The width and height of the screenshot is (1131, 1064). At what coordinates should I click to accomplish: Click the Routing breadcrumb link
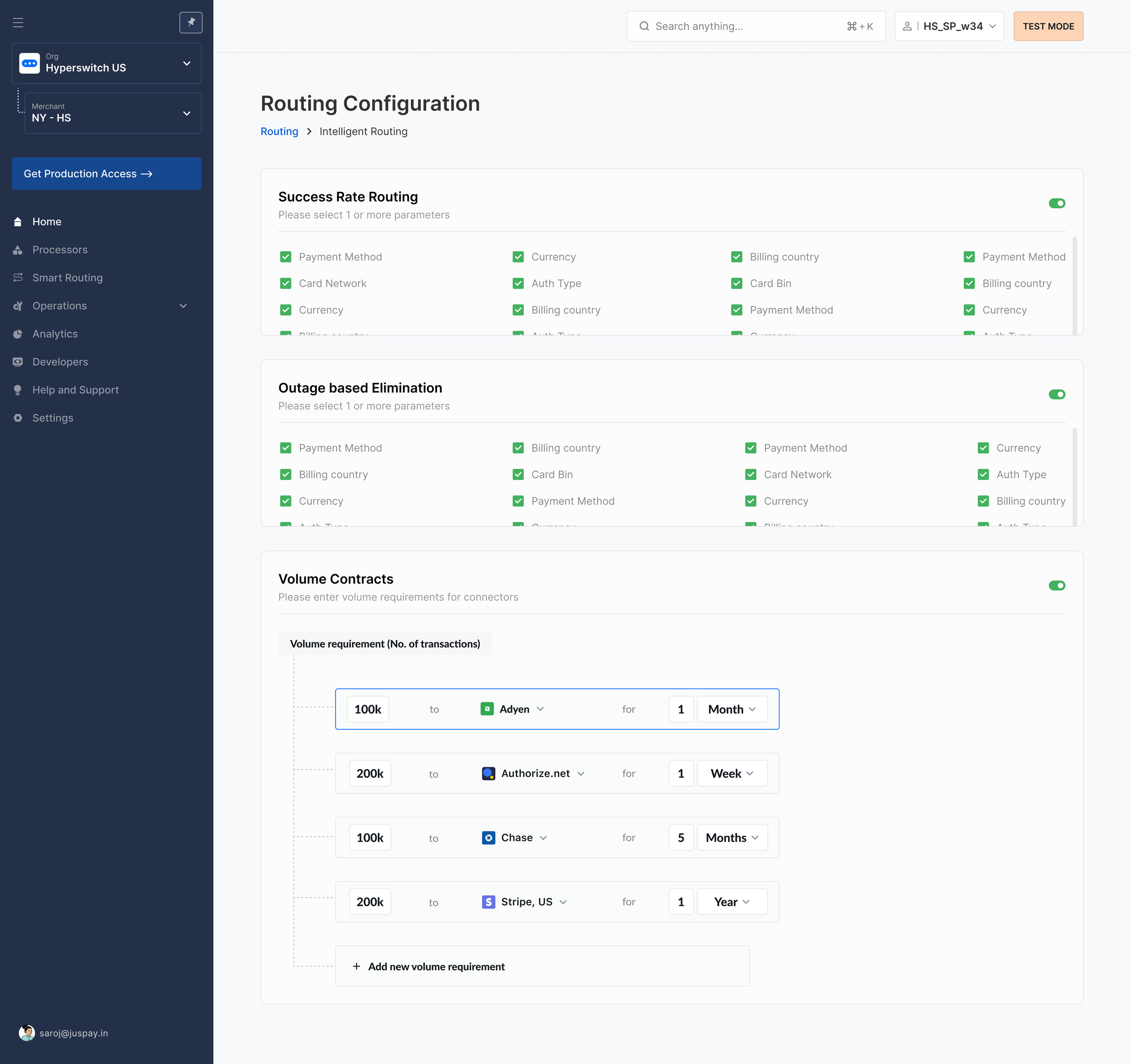(x=279, y=132)
